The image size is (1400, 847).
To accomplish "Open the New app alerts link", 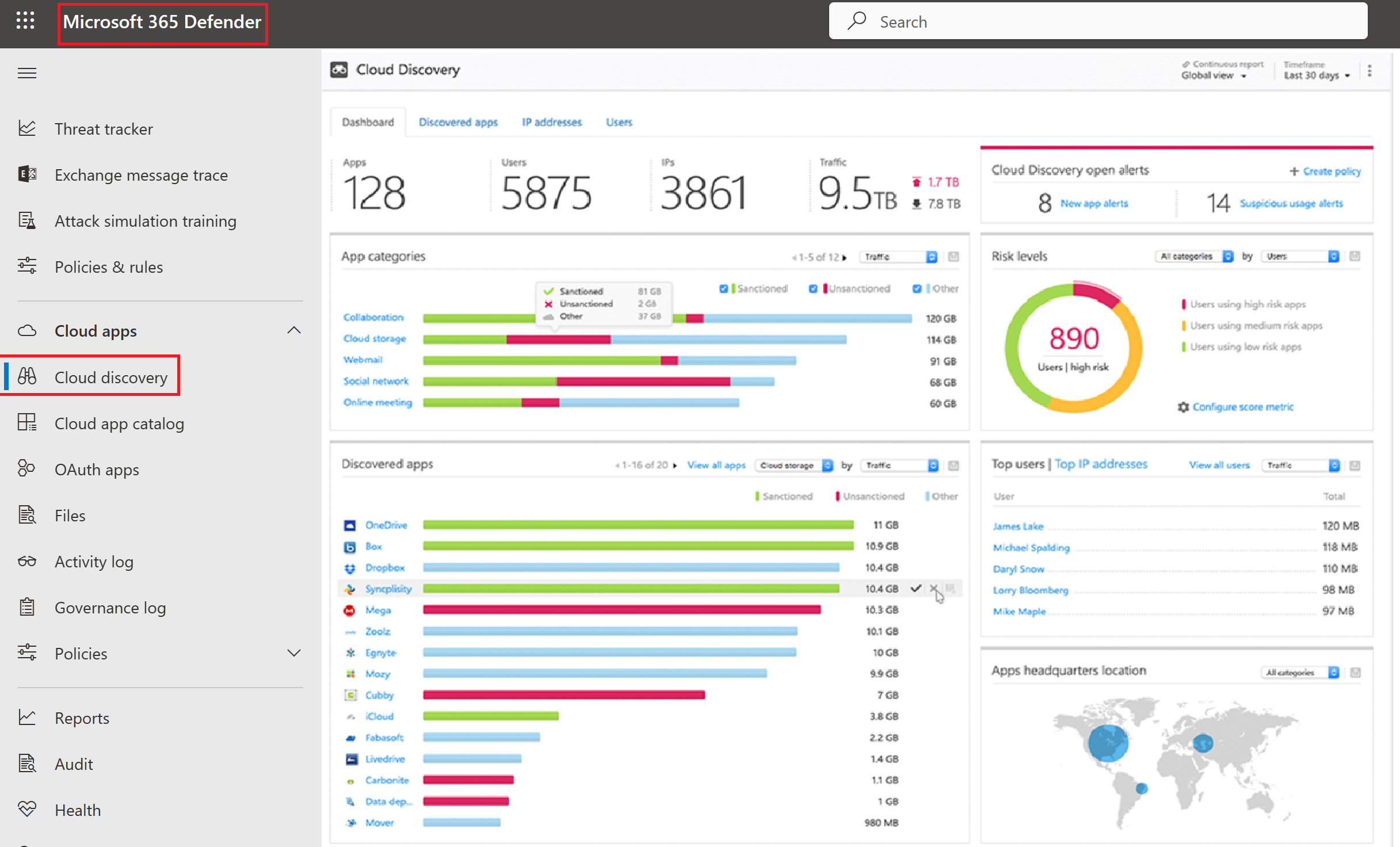I will coord(1094,203).
